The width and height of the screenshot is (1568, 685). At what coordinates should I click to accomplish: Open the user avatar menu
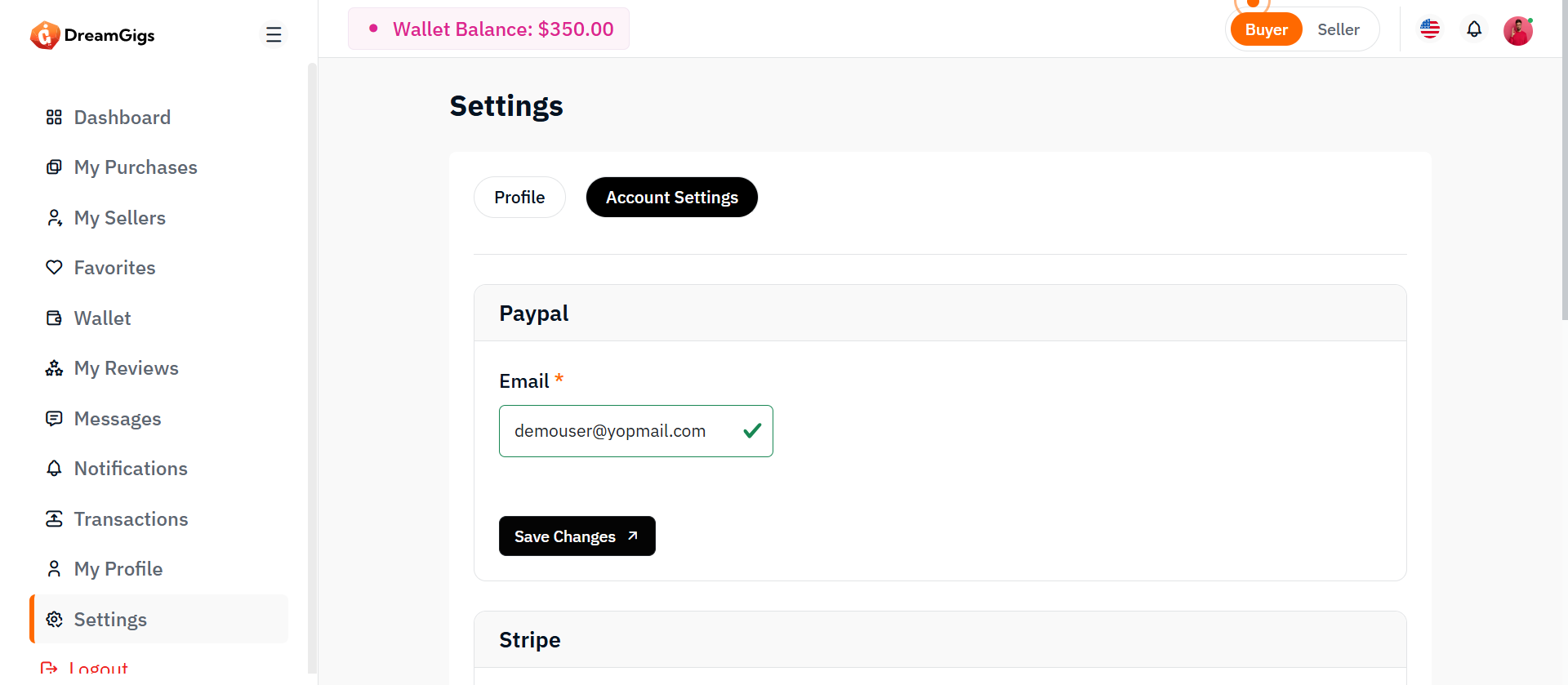[x=1518, y=31]
